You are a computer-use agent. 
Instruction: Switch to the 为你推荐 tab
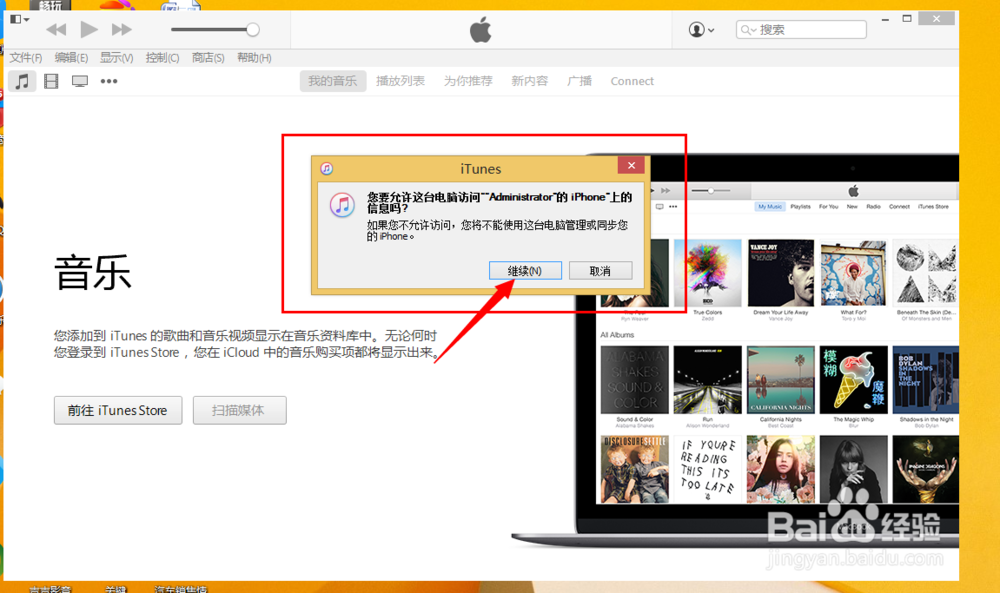click(468, 81)
